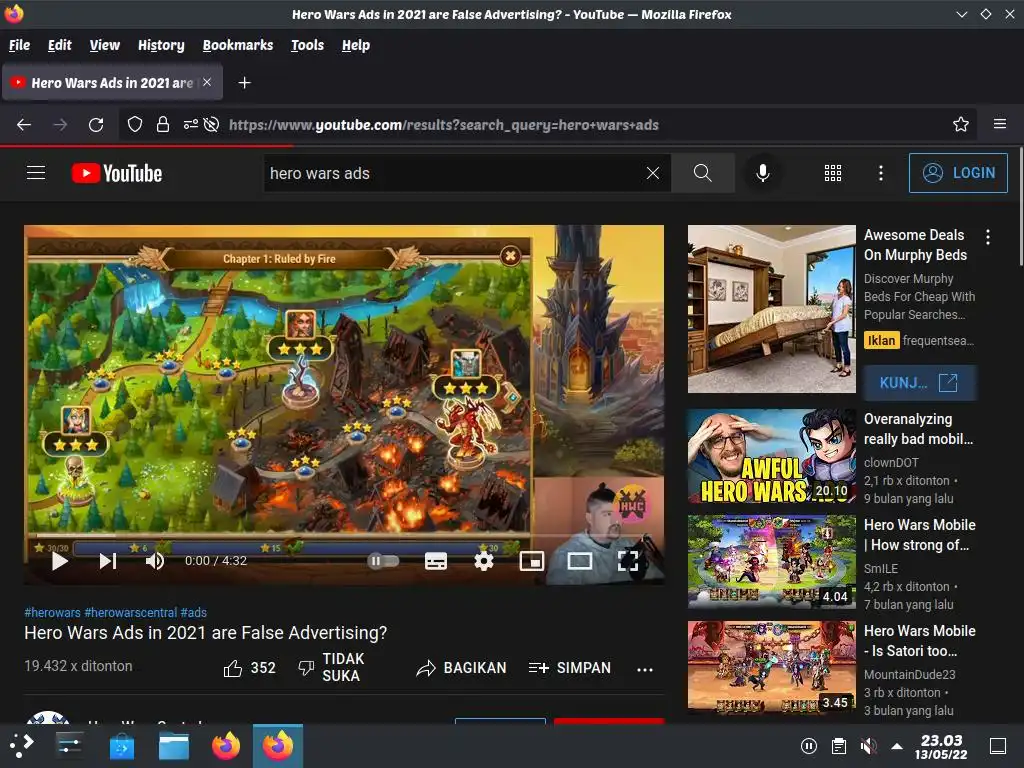This screenshot has width=1024, height=768.
Task: Open the Help menu
Action: pos(356,45)
